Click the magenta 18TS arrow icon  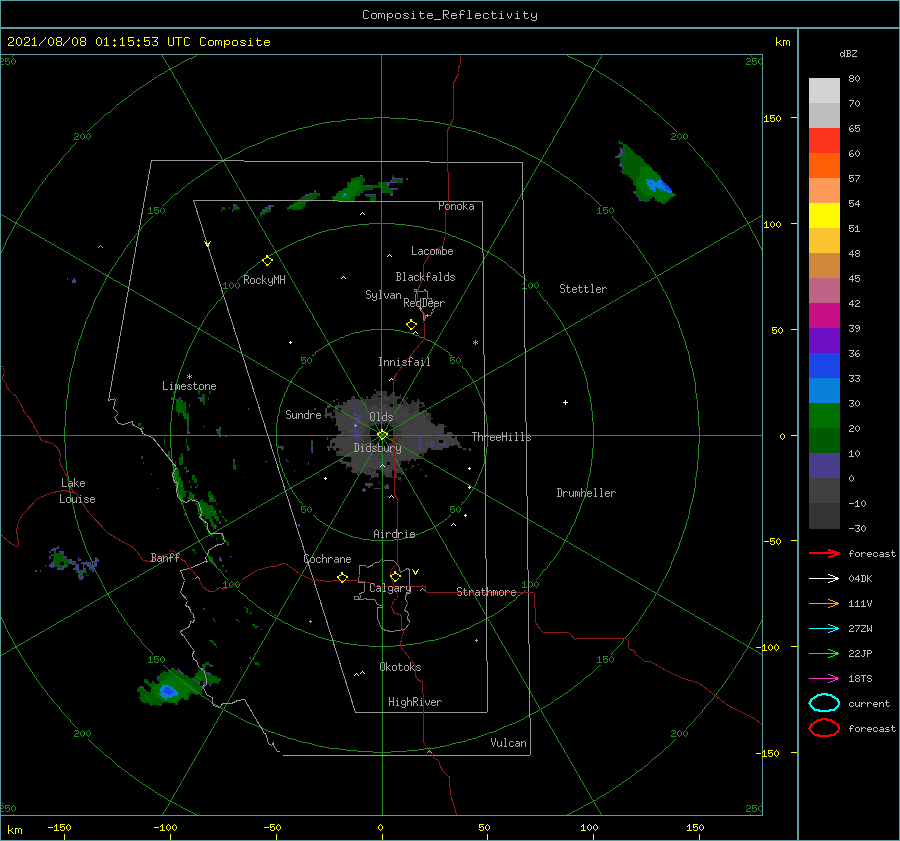click(x=824, y=679)
